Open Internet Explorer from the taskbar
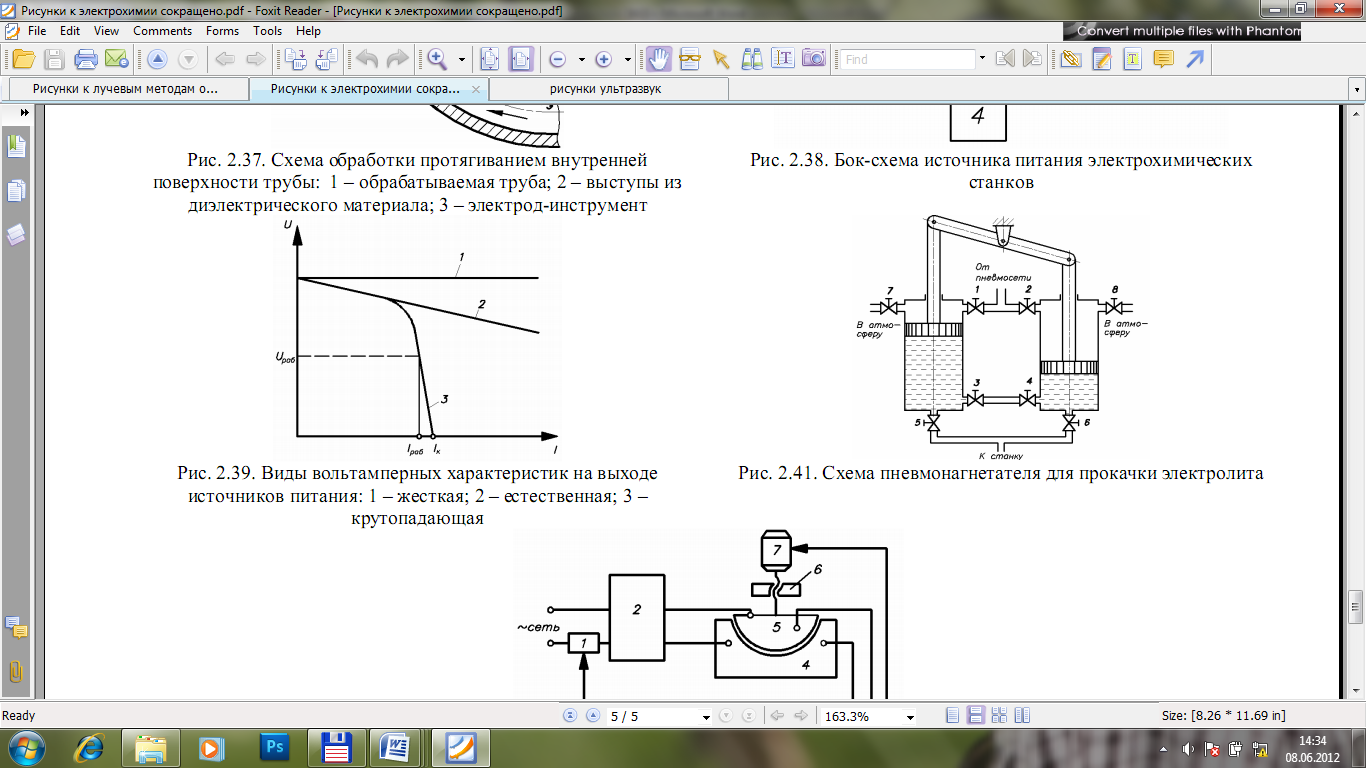The width and height of the screenshot is (1366, 768). click(90, 747)
